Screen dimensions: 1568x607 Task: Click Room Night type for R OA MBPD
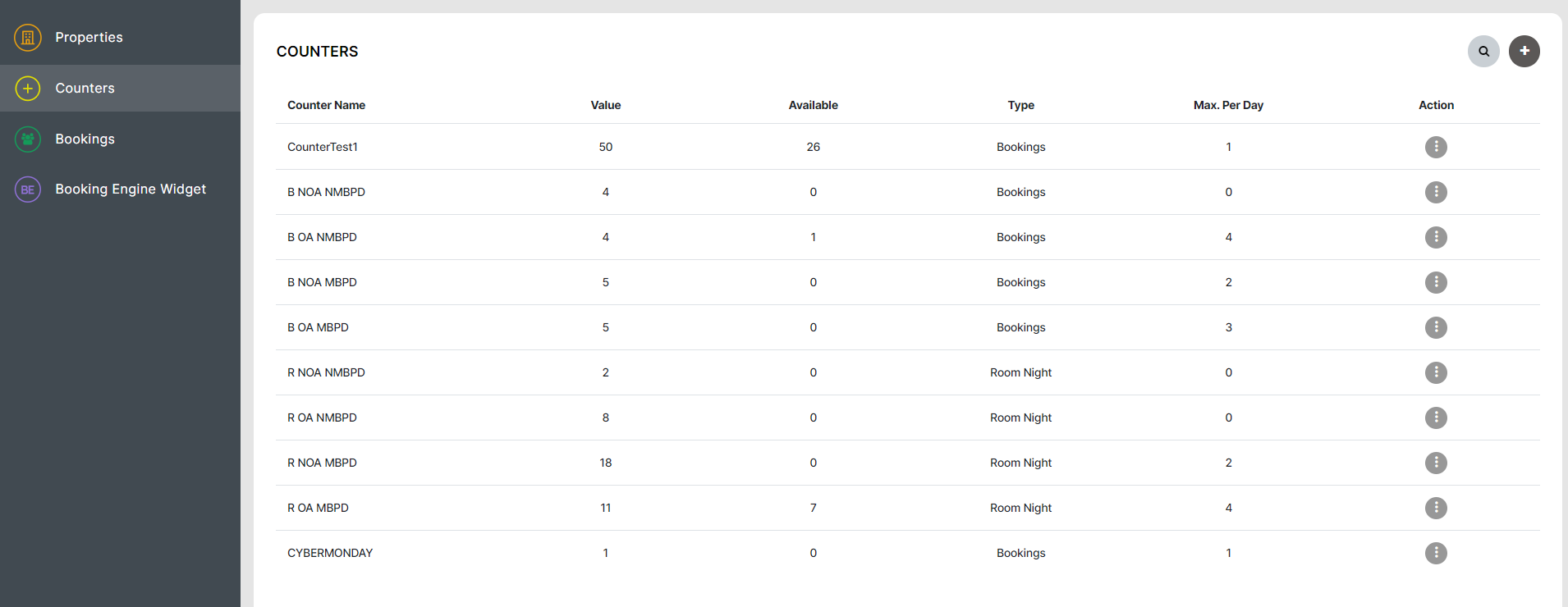click(1020, 508)
